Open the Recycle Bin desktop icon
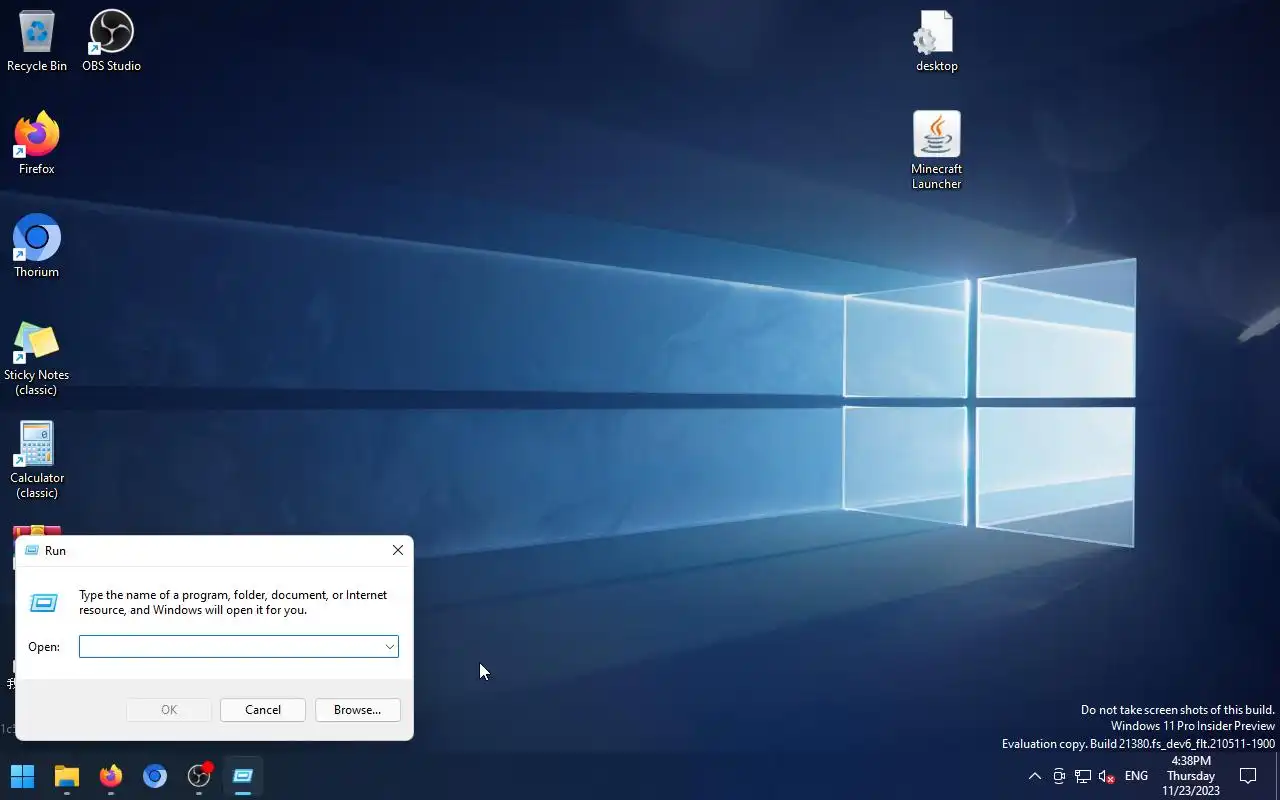Image resolution: width=1280 pixels, height=800 pixels. 37,40
